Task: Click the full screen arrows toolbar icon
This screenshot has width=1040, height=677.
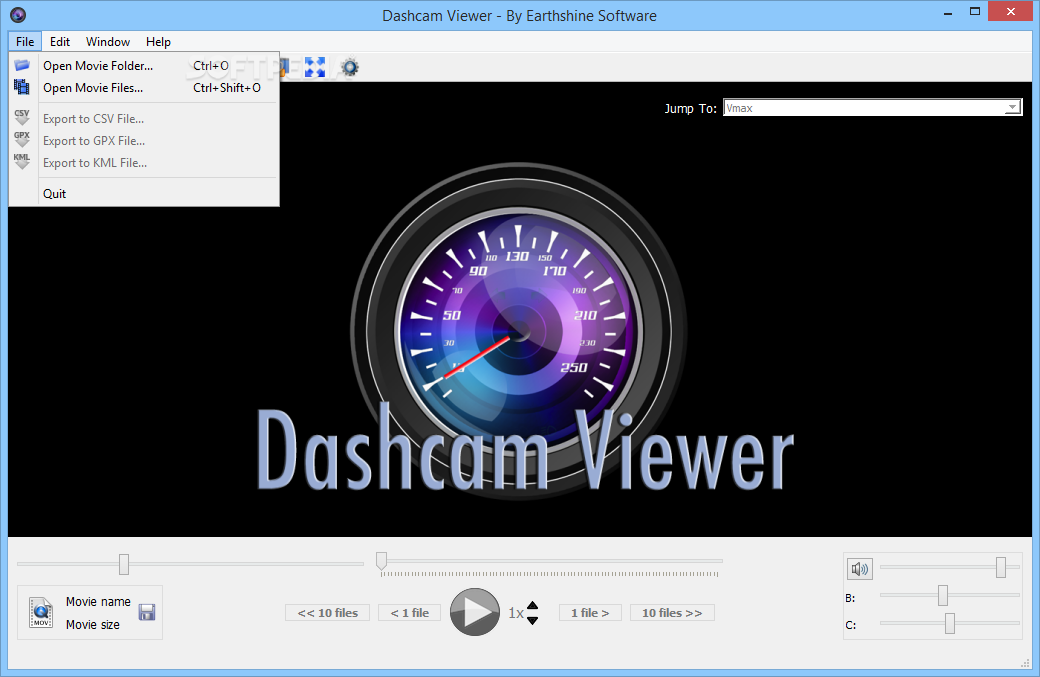Action: pyautogui.click(x=315, y=67)
